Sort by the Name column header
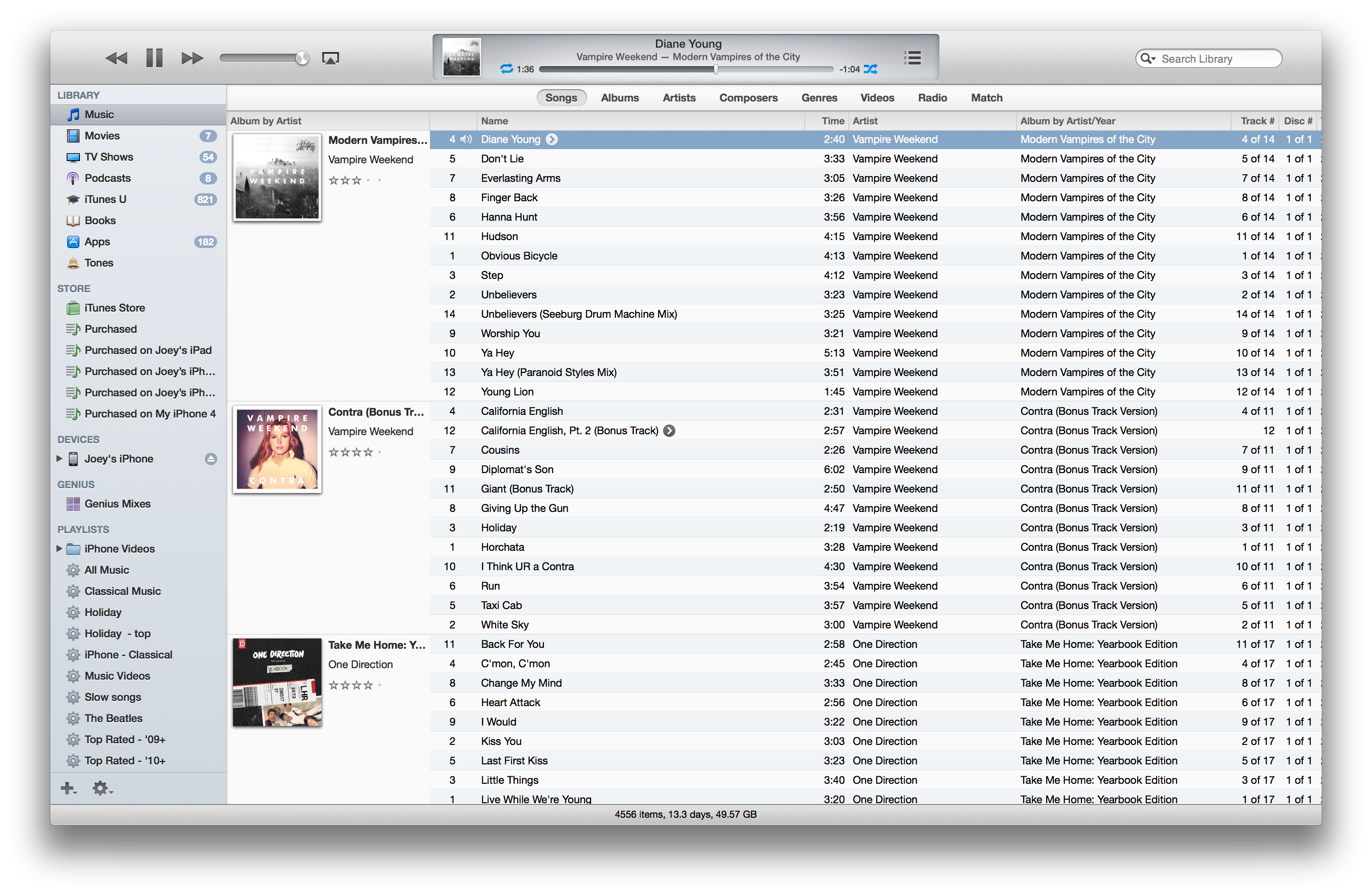 point(641,121)
